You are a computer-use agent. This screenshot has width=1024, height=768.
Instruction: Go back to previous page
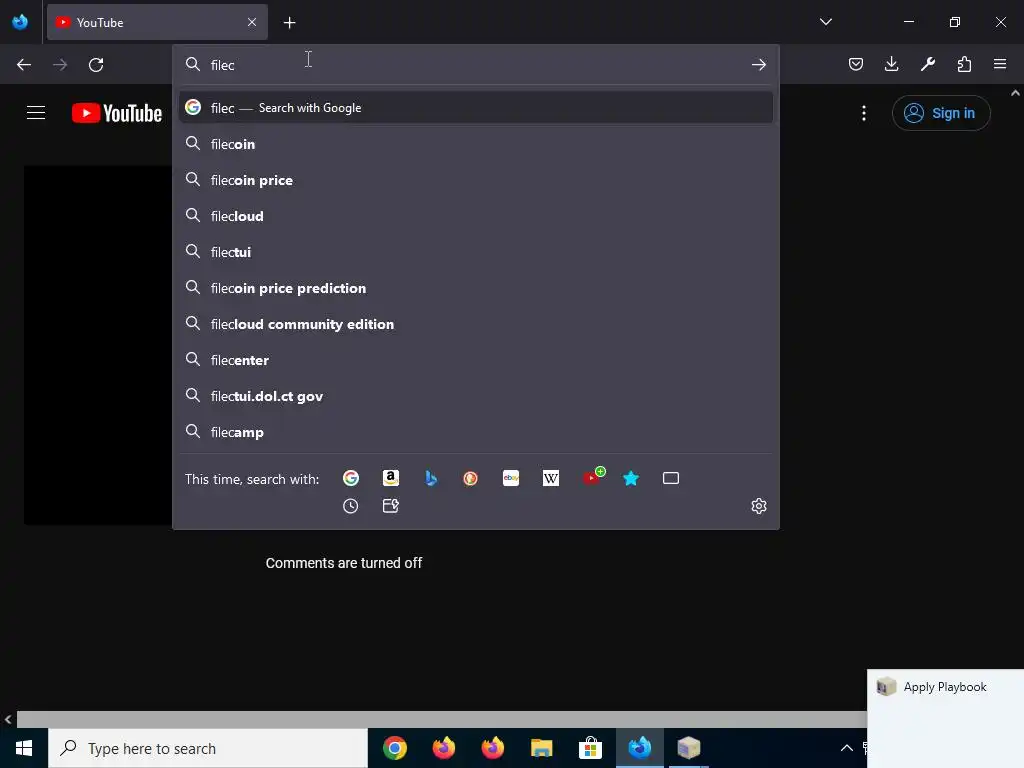(24, 65)
